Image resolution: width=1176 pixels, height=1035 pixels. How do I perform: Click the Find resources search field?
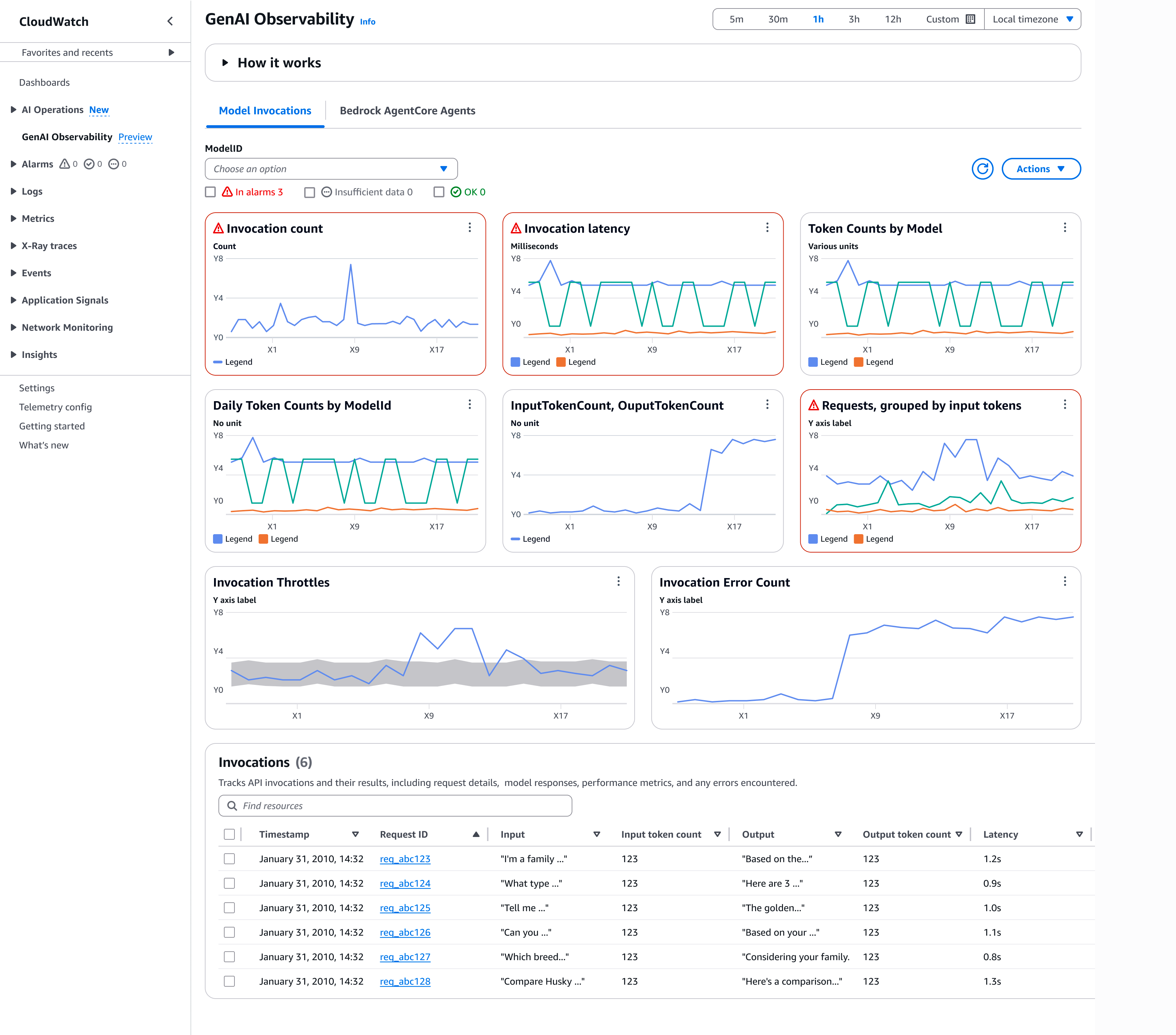pyautogui.click(x=395, y=805)
